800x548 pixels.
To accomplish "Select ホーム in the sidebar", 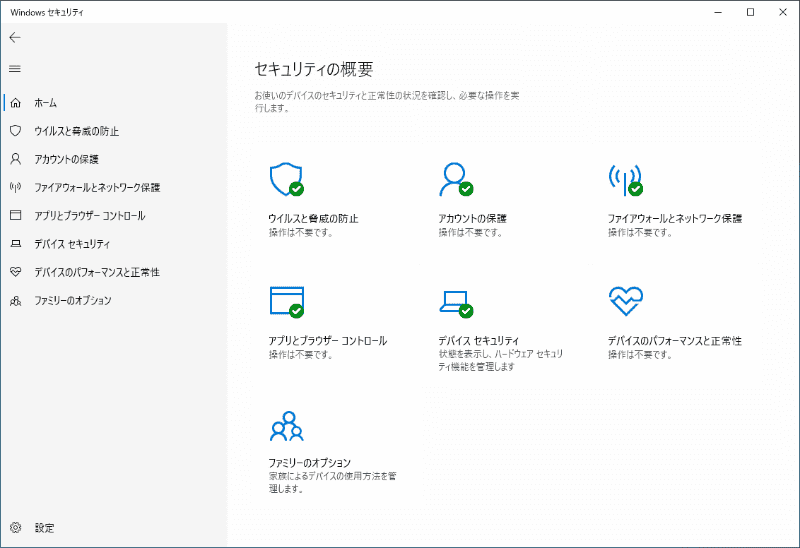I will 45,103.
